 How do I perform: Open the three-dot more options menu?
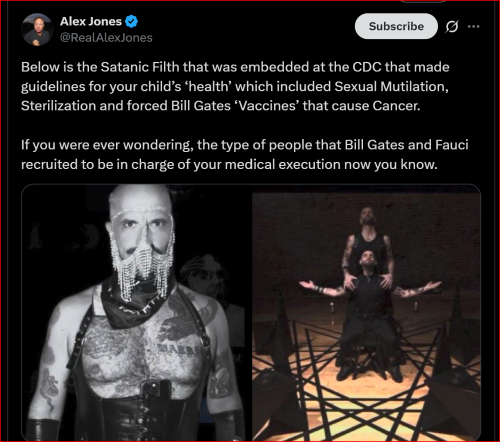tap(473, 27)
